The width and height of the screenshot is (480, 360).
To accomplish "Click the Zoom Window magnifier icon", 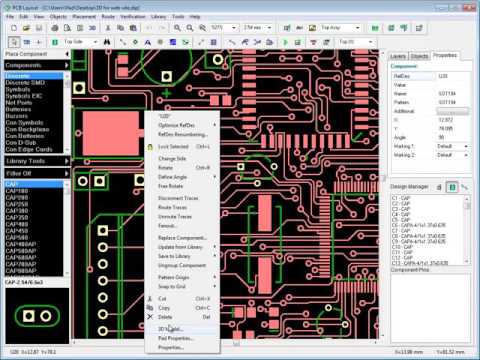I will 202,28.
